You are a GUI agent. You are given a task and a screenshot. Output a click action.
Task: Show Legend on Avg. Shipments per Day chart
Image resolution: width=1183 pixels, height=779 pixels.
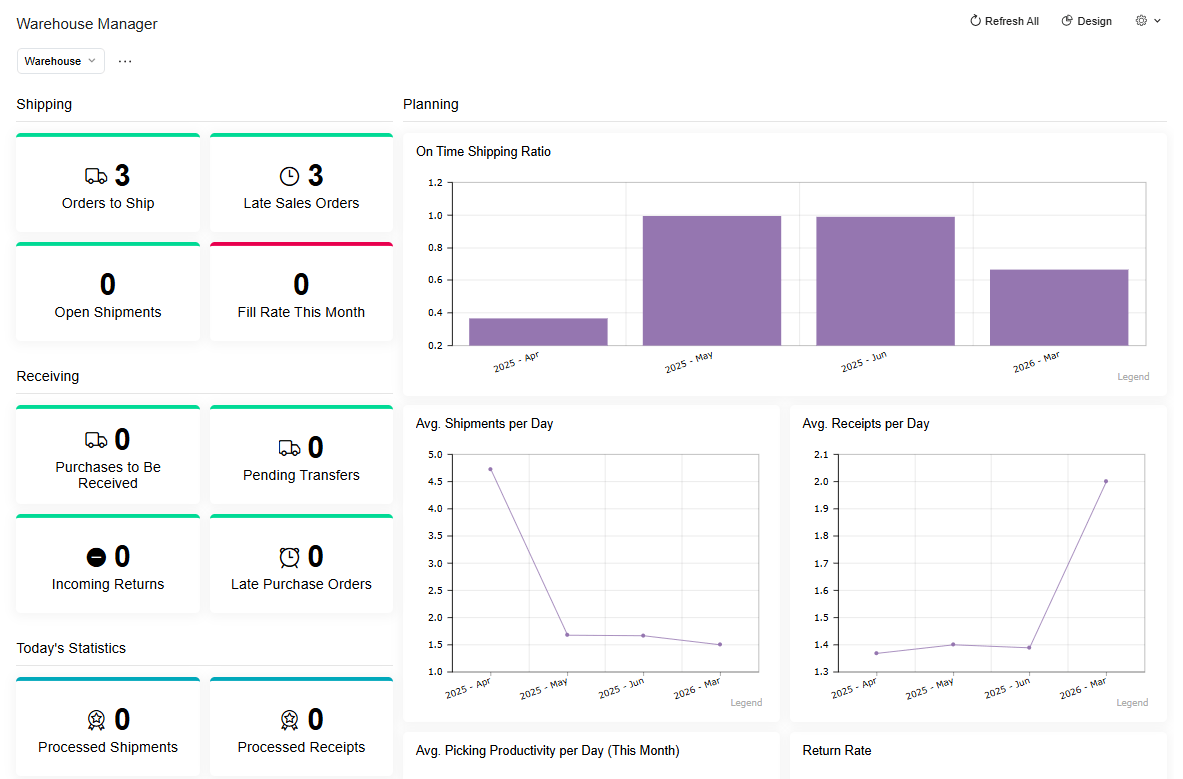pyautogui.click(x=746, y=702)
